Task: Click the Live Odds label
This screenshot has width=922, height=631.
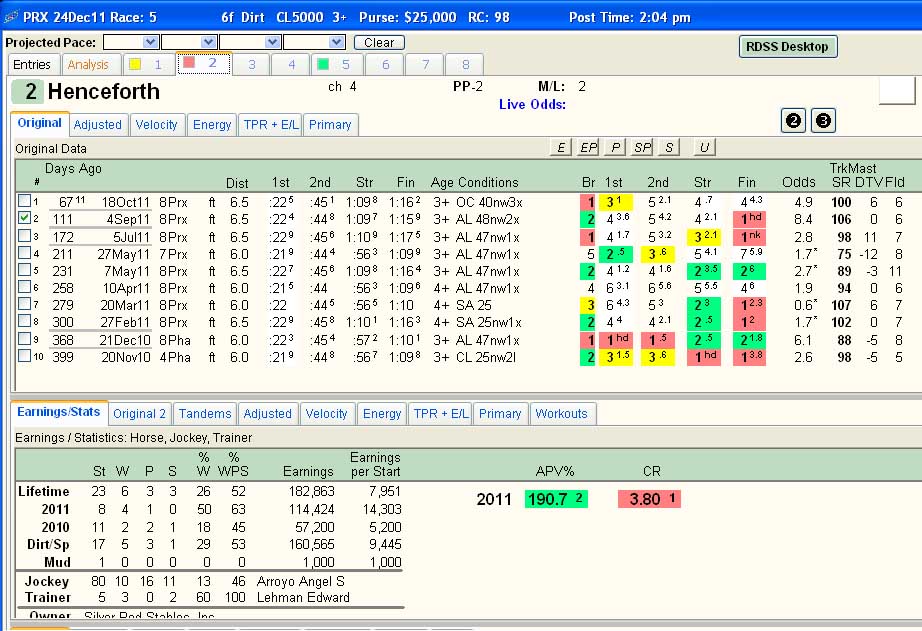Action: pyautogui.click(x=532, y=105)
